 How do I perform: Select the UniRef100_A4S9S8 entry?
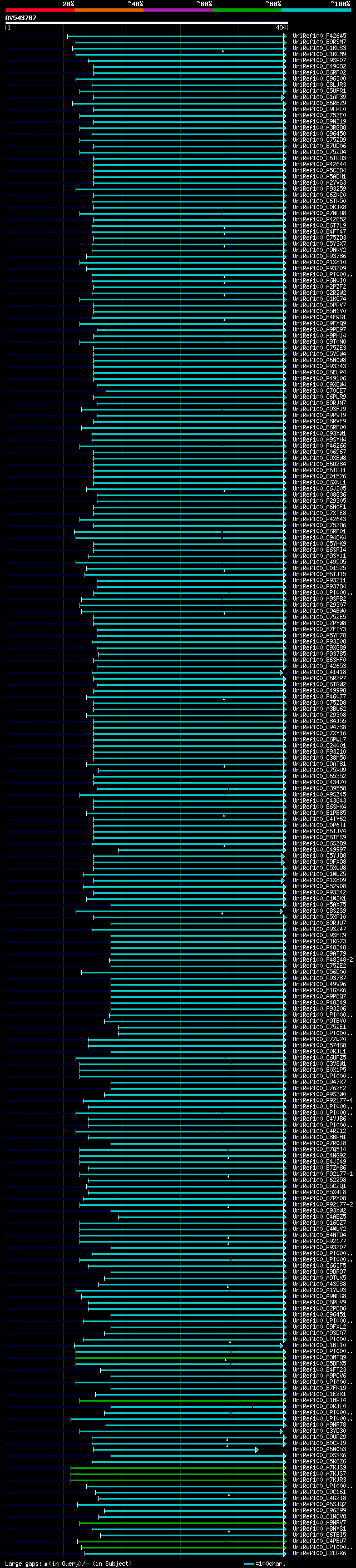[319, 1284]
